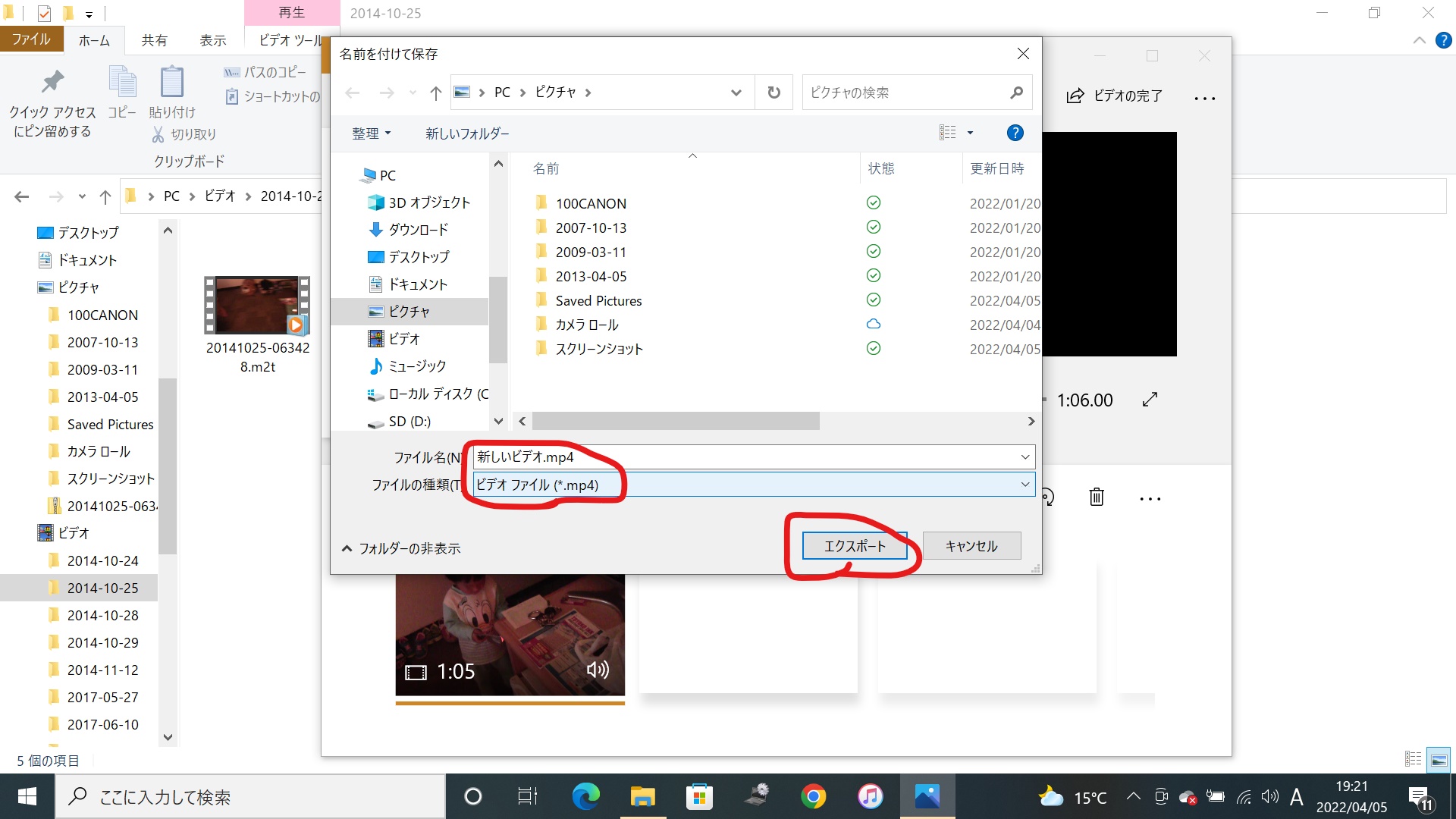Screen dimensions: 1456x819
Task: Enter fullscreen next to the 1:06.00 duration
Action: 1150,400
